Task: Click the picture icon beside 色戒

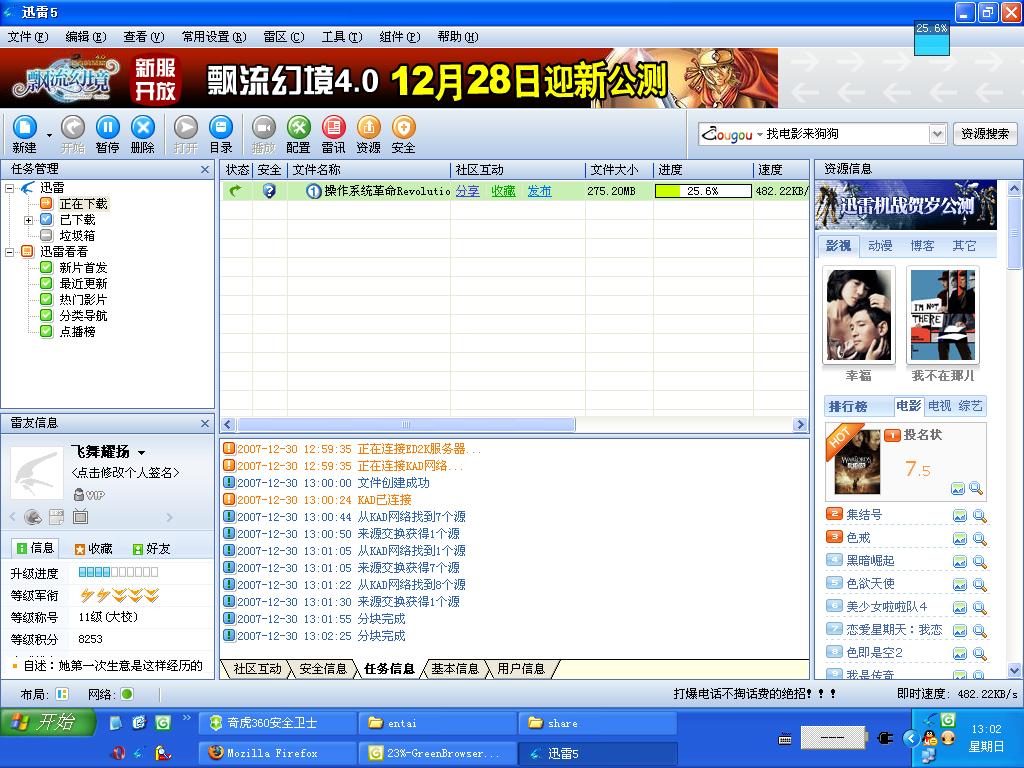Action: click(x=959, y=538)
